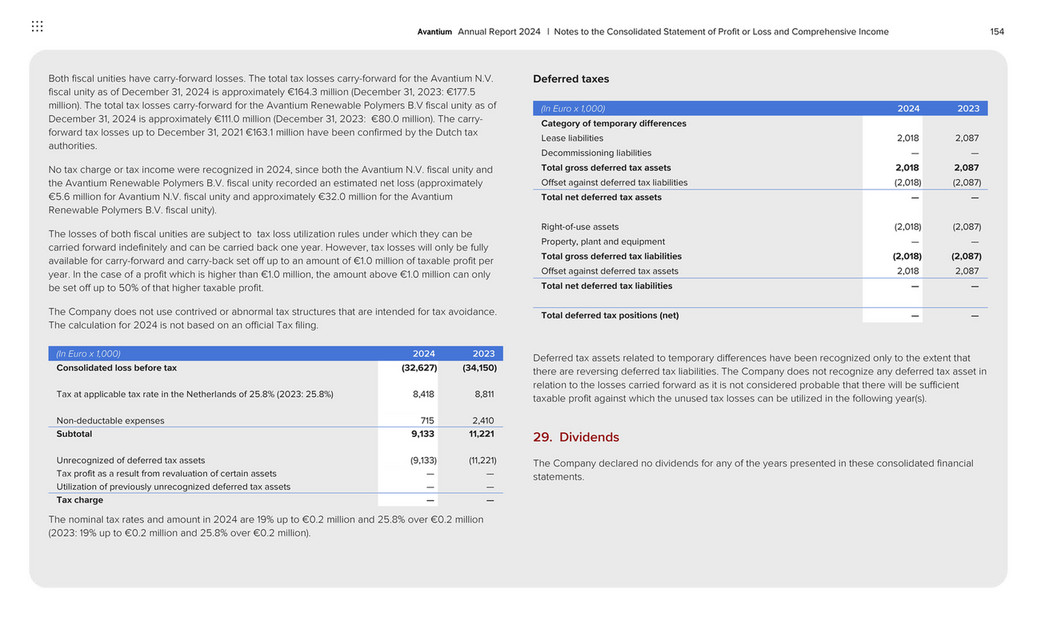Select Offset against deferred tax assets row
The height and width of the screenshot is (617, 1037).
tap(761, 271)
